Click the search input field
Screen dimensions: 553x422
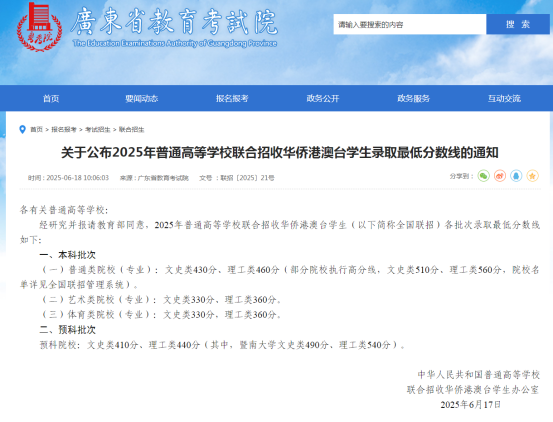[x=410, y=24]
